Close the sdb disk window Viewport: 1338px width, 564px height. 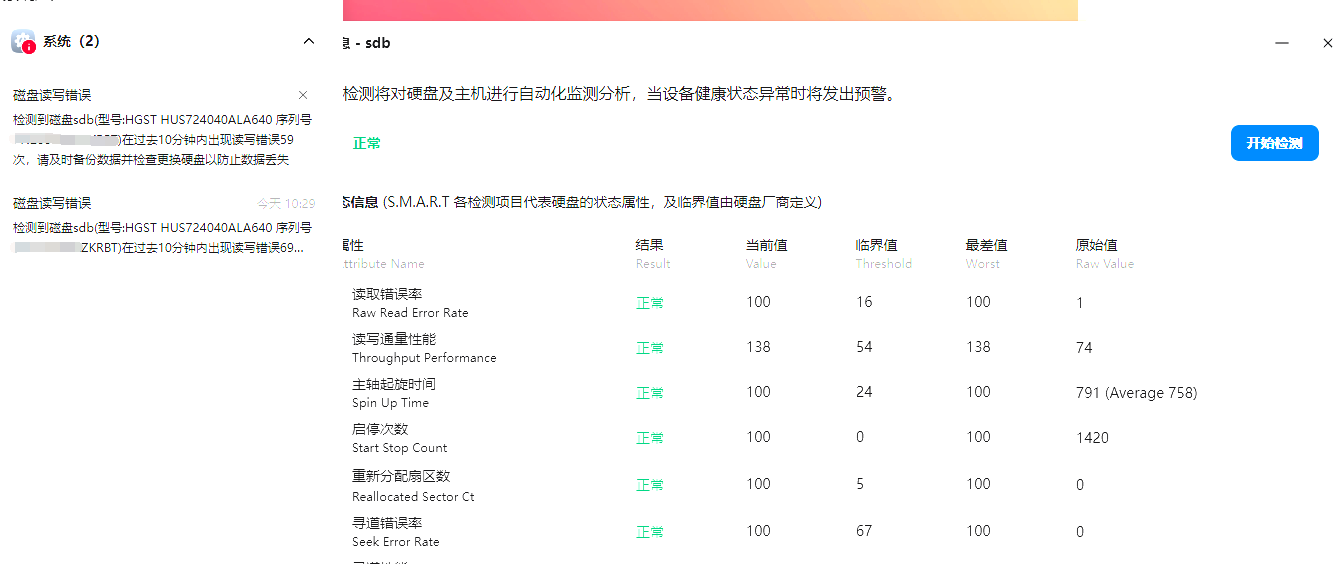[x=1327, y=43]
